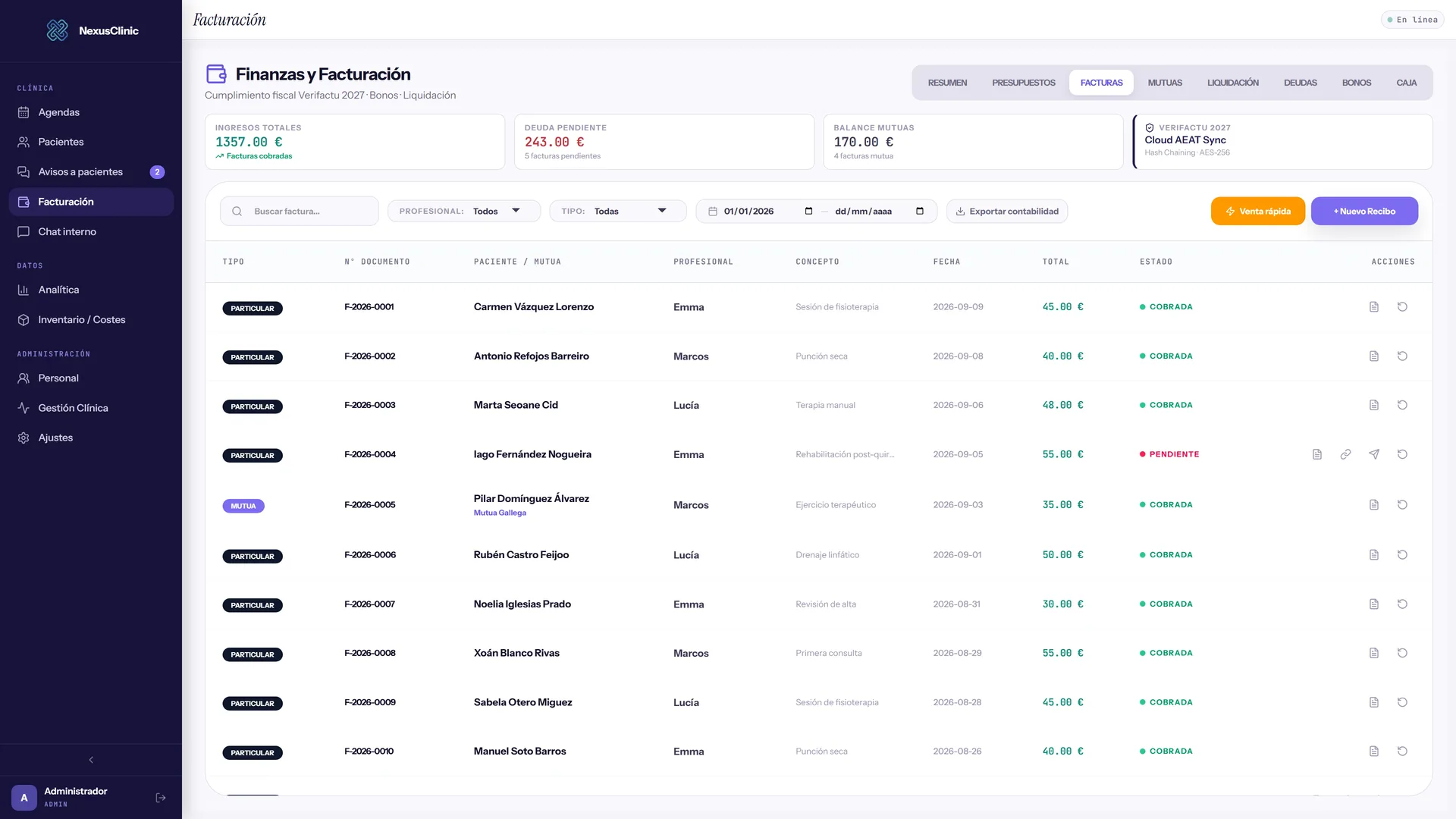Go to Pacientes section
1456x819 pixels.
91,142
